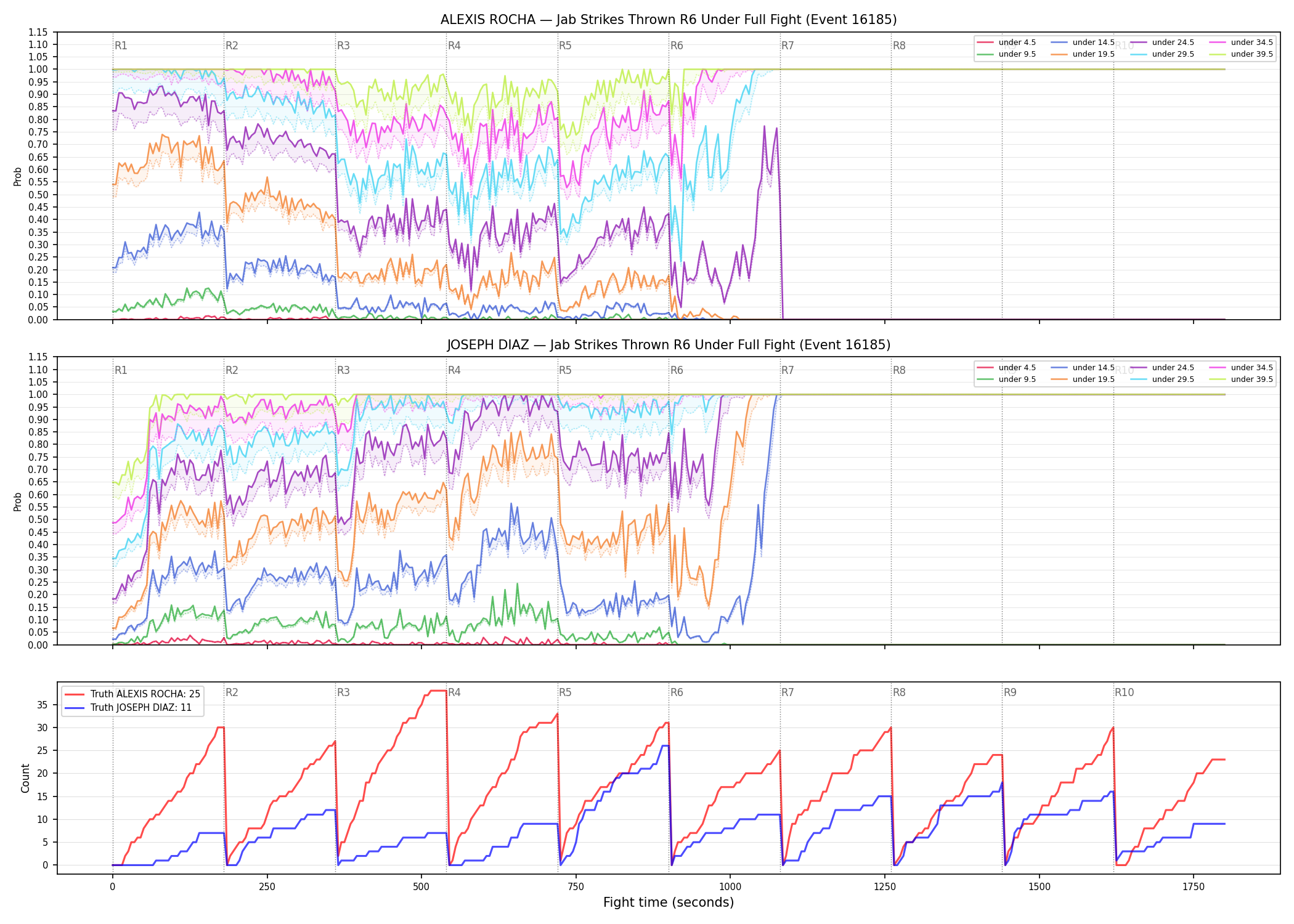This screenshot has width=1294, height=924.
Task: Click 'Truth ALEXIS ROCHA: 25' legend label
Action: point(145,694)
